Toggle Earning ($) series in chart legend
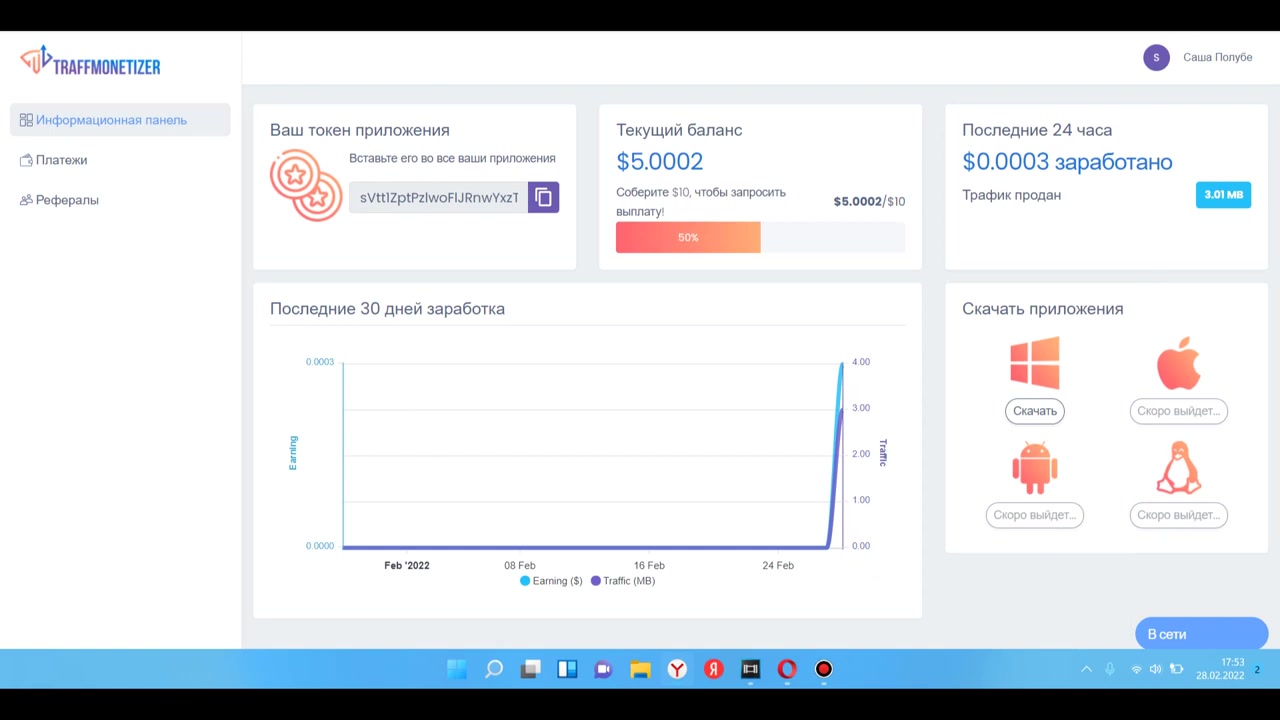This screenshot has height=720, width=1280. 551,580
